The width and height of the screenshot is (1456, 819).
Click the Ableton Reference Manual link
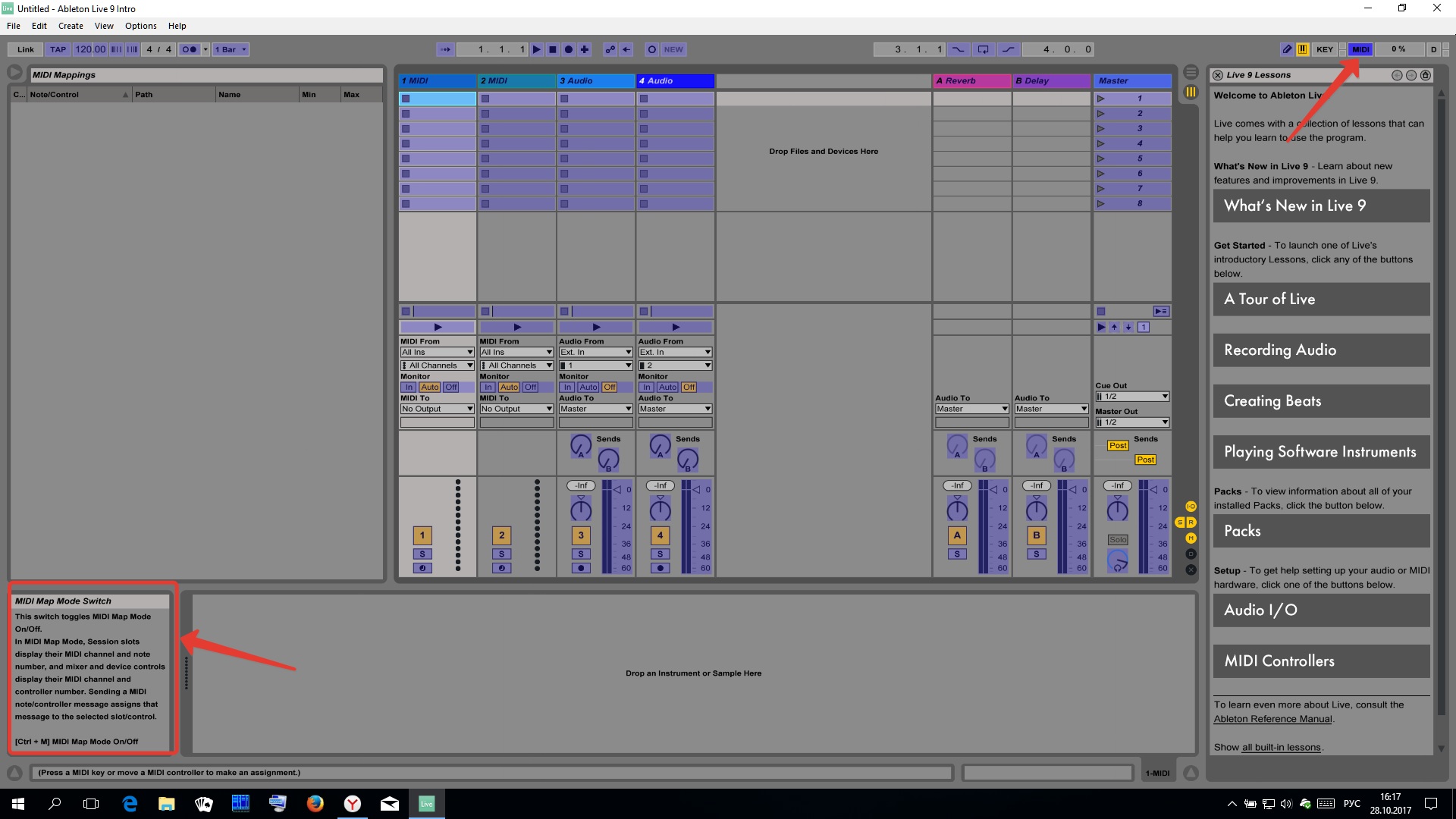coord(1272,719)
